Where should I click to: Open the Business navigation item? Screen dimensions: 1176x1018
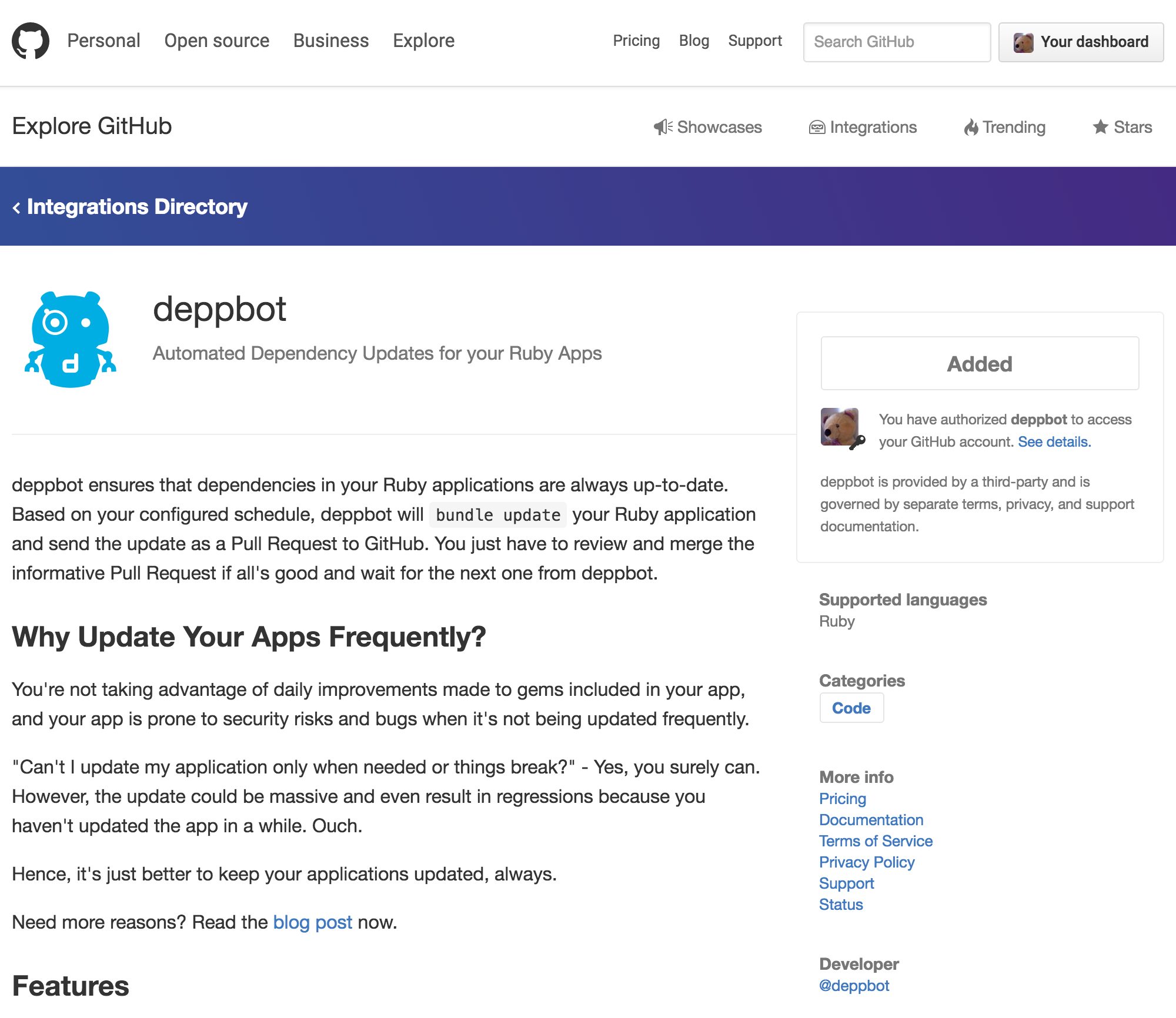[331, 41]
